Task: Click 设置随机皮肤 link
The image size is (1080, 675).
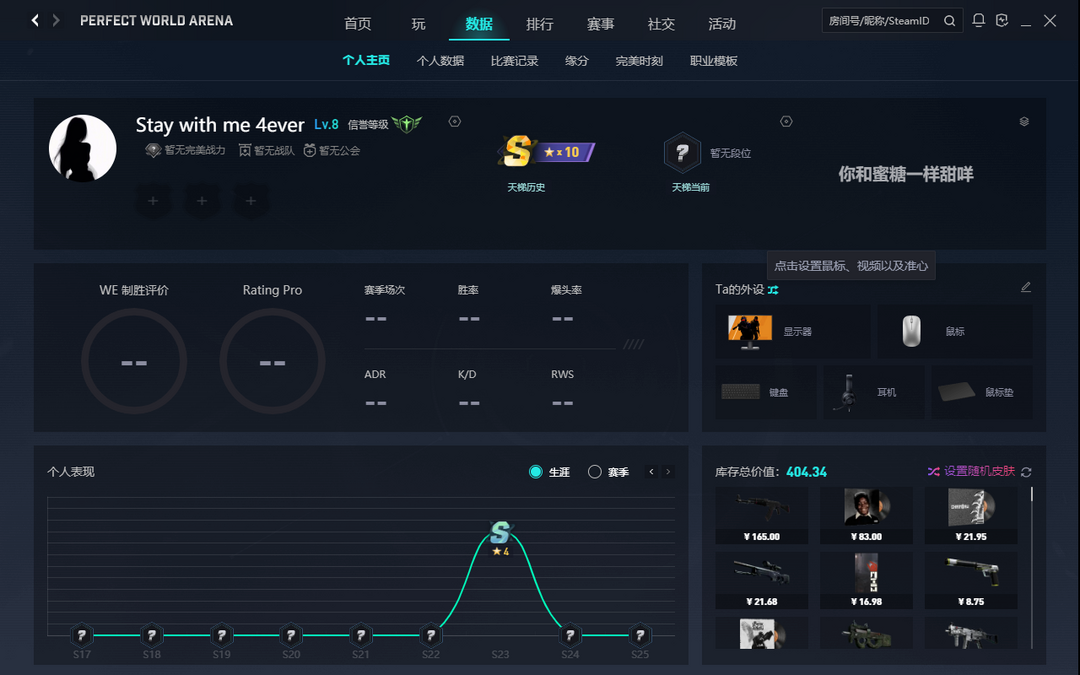Action: click(979, 471)
